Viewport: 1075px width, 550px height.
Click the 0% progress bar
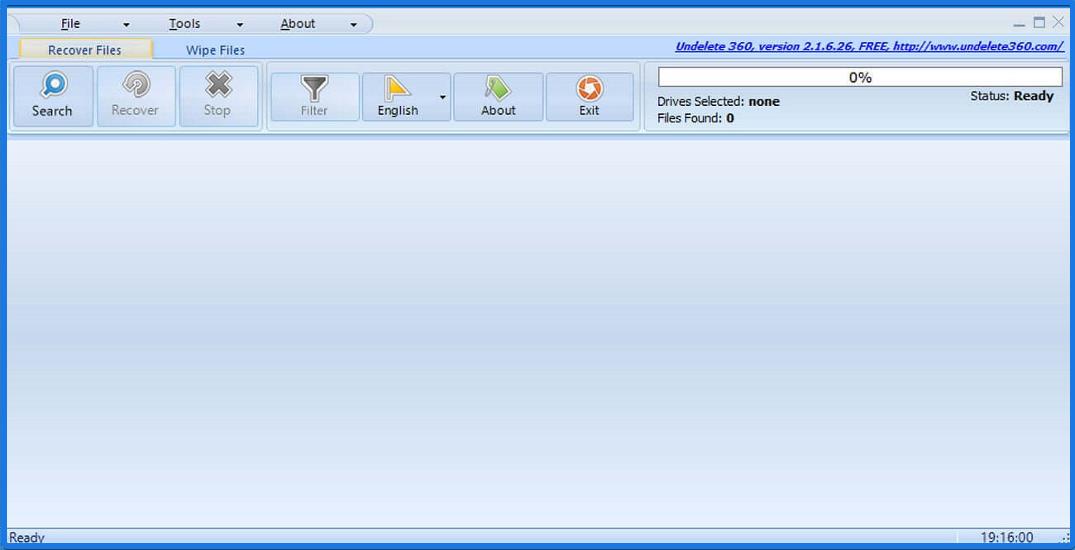pos(860,77)
